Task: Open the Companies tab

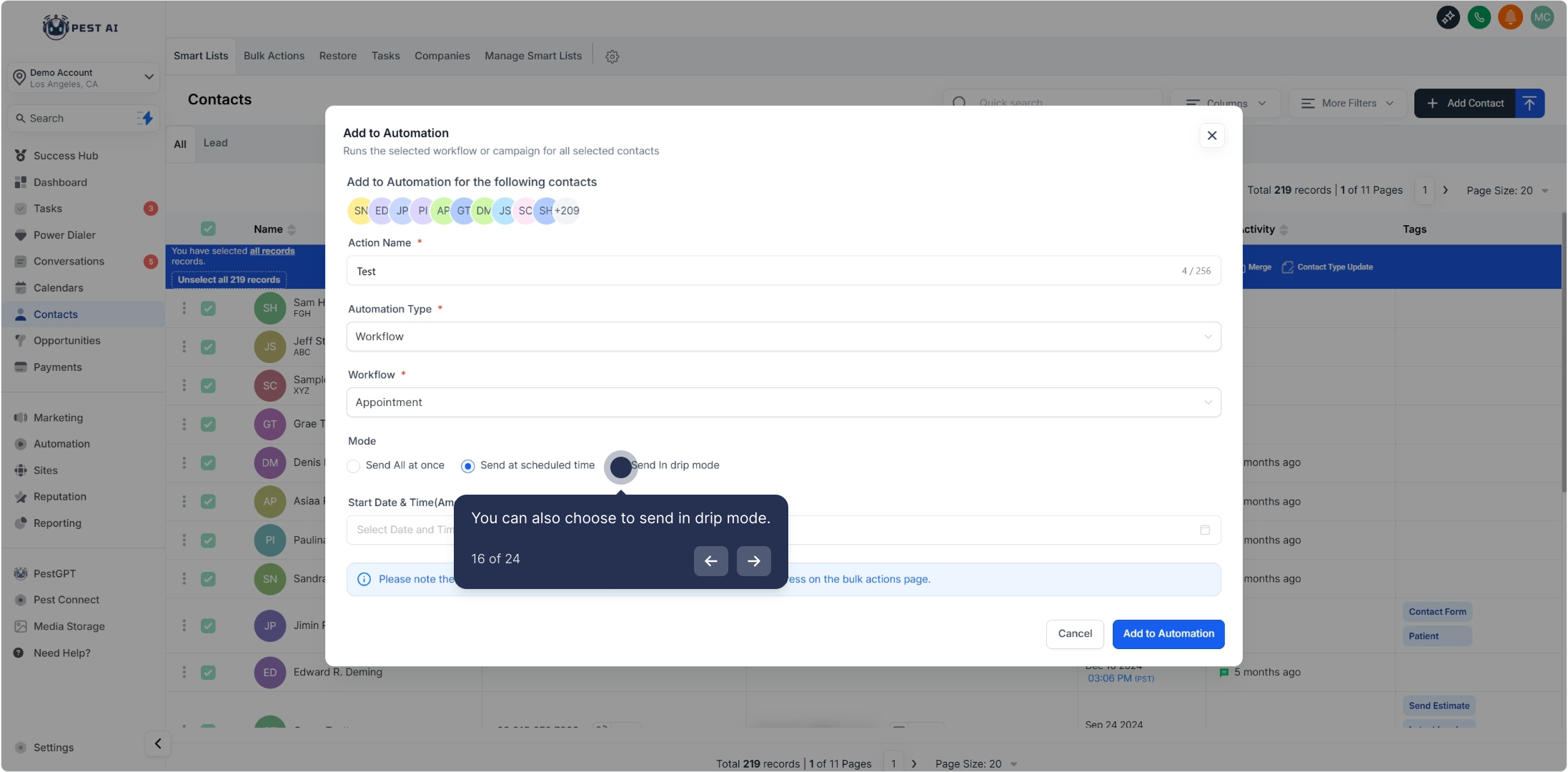Action: [442, 56]
